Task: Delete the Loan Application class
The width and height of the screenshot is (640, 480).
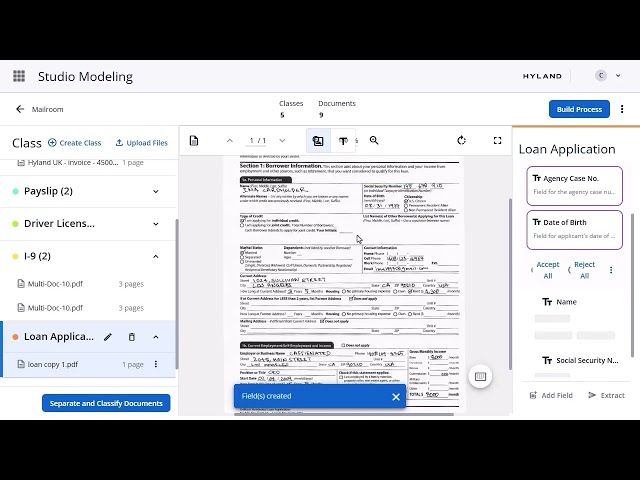Action: 131,337
